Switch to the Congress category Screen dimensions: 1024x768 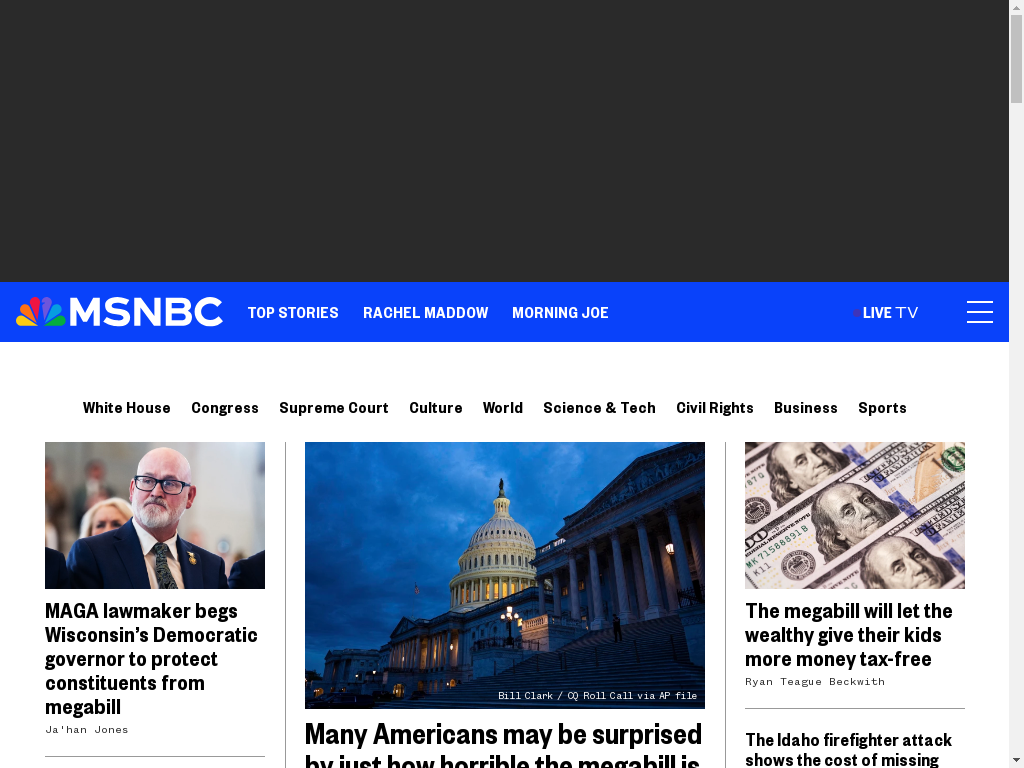[x=225, y=408]
